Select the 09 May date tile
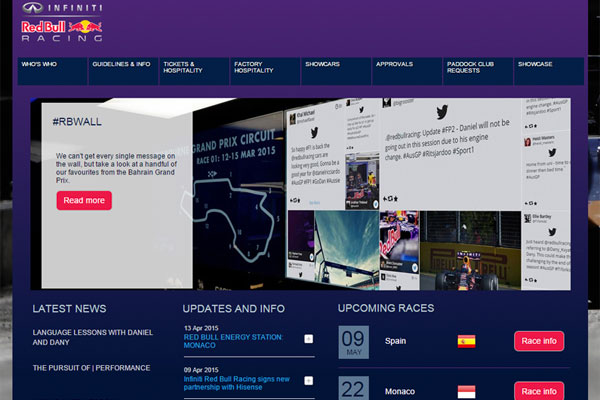600x400 pixels. point(354,342)
